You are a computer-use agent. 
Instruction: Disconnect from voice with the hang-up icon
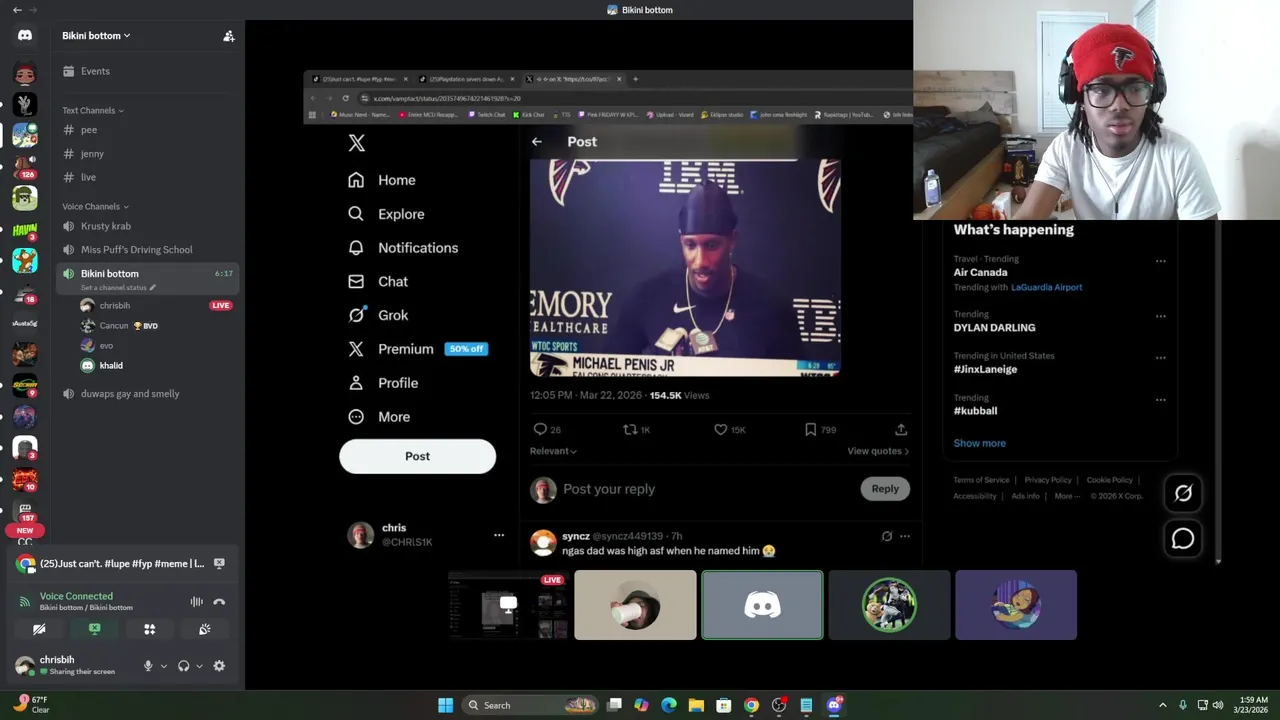click(219, 601)
